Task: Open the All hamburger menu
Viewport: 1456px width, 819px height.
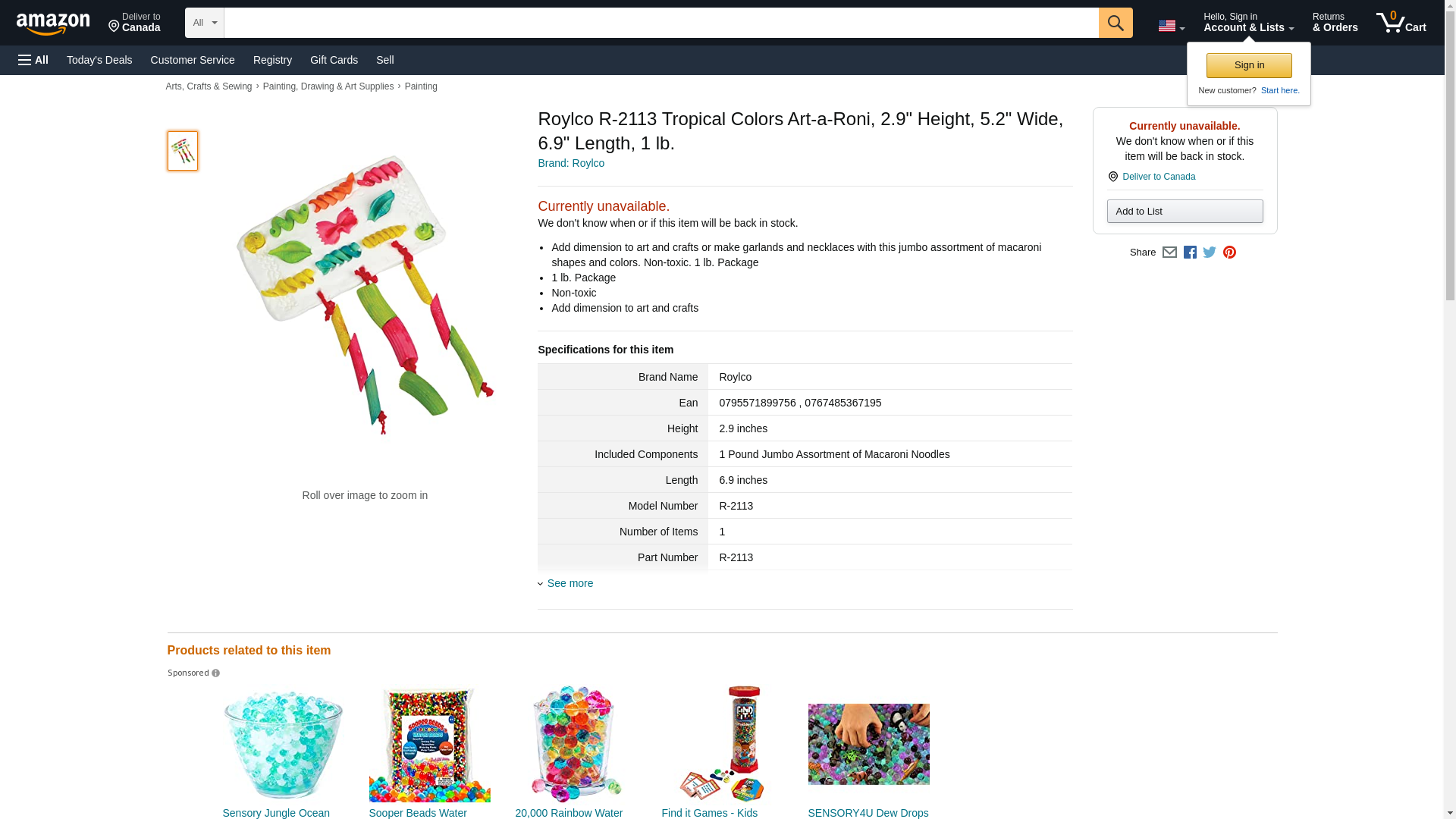Action: (x=33, y=60)
